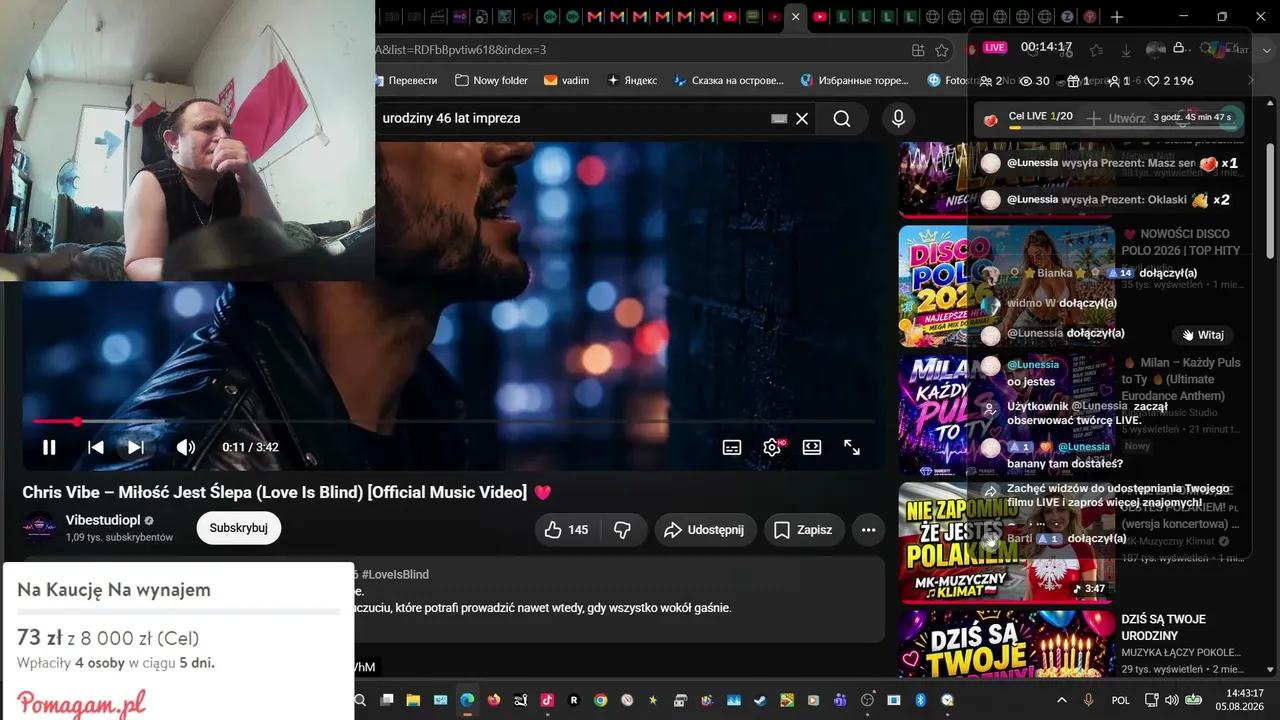Open the more actions three-dot menu
The image size is (1280, 720).
tap(868, 530)
